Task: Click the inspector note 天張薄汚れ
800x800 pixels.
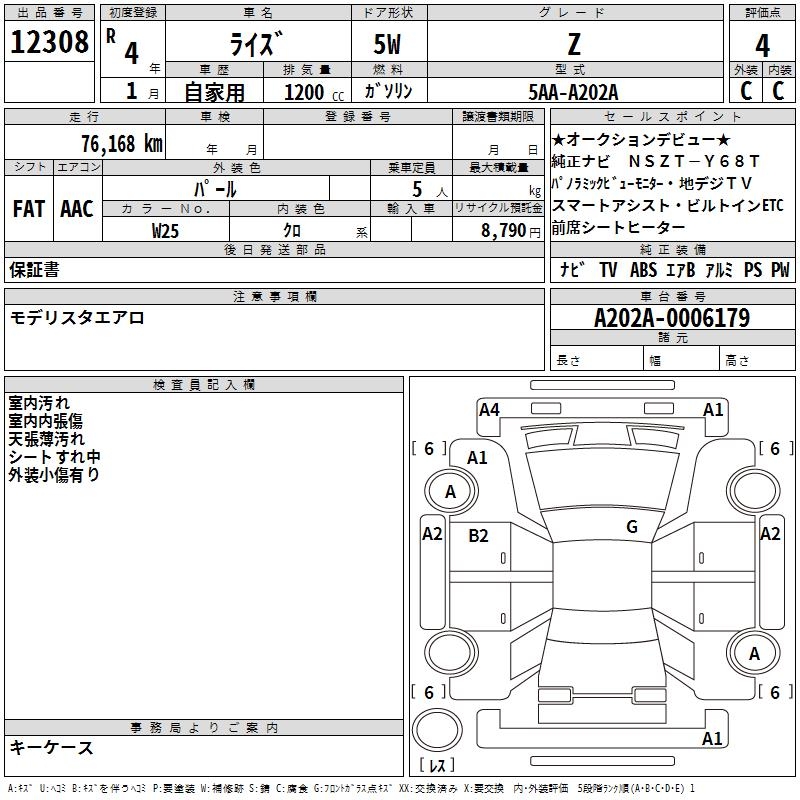Action: click(46, 438)
